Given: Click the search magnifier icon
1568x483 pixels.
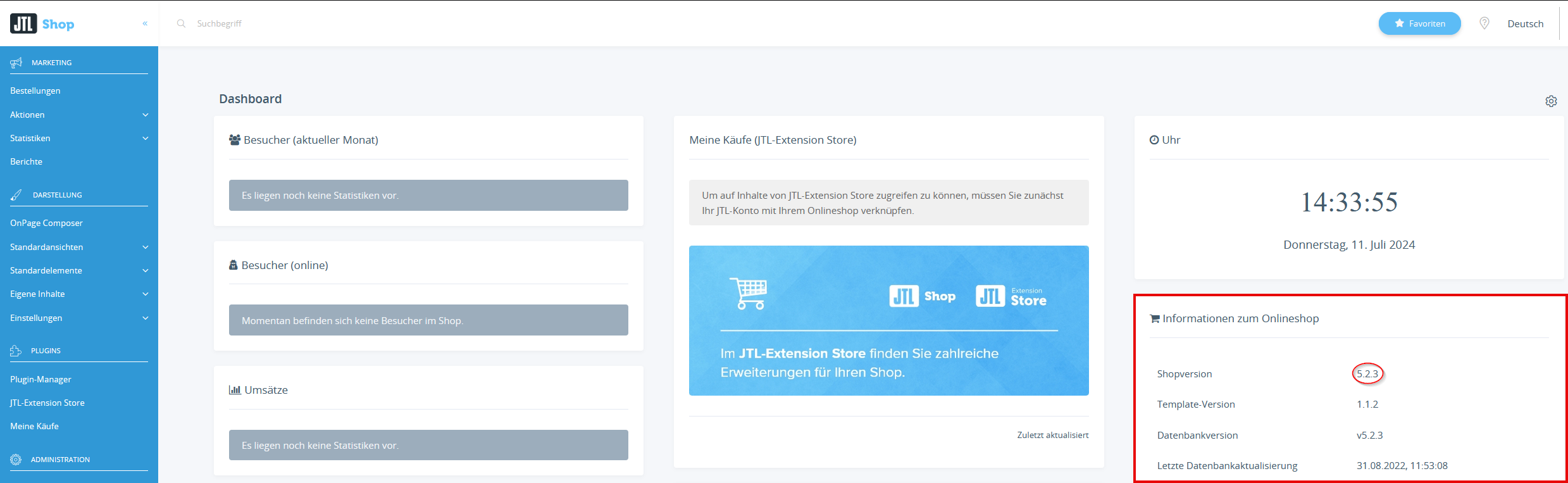Looking at the screenshot, I should (181, 23).
